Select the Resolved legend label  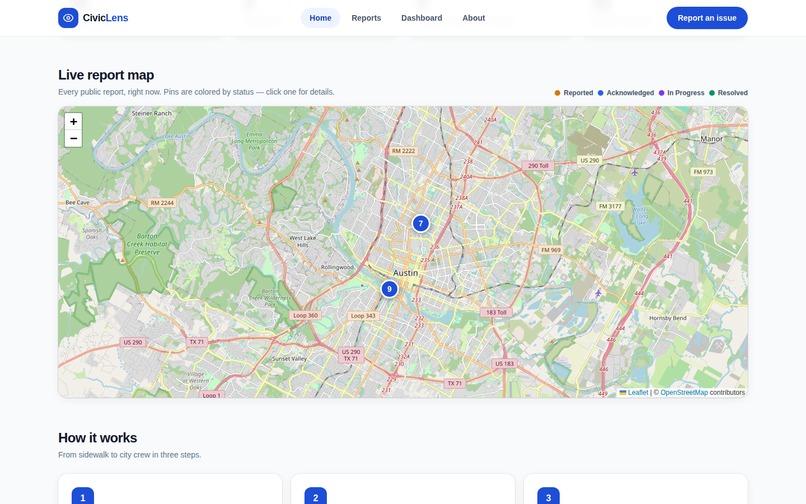point(732,93)
